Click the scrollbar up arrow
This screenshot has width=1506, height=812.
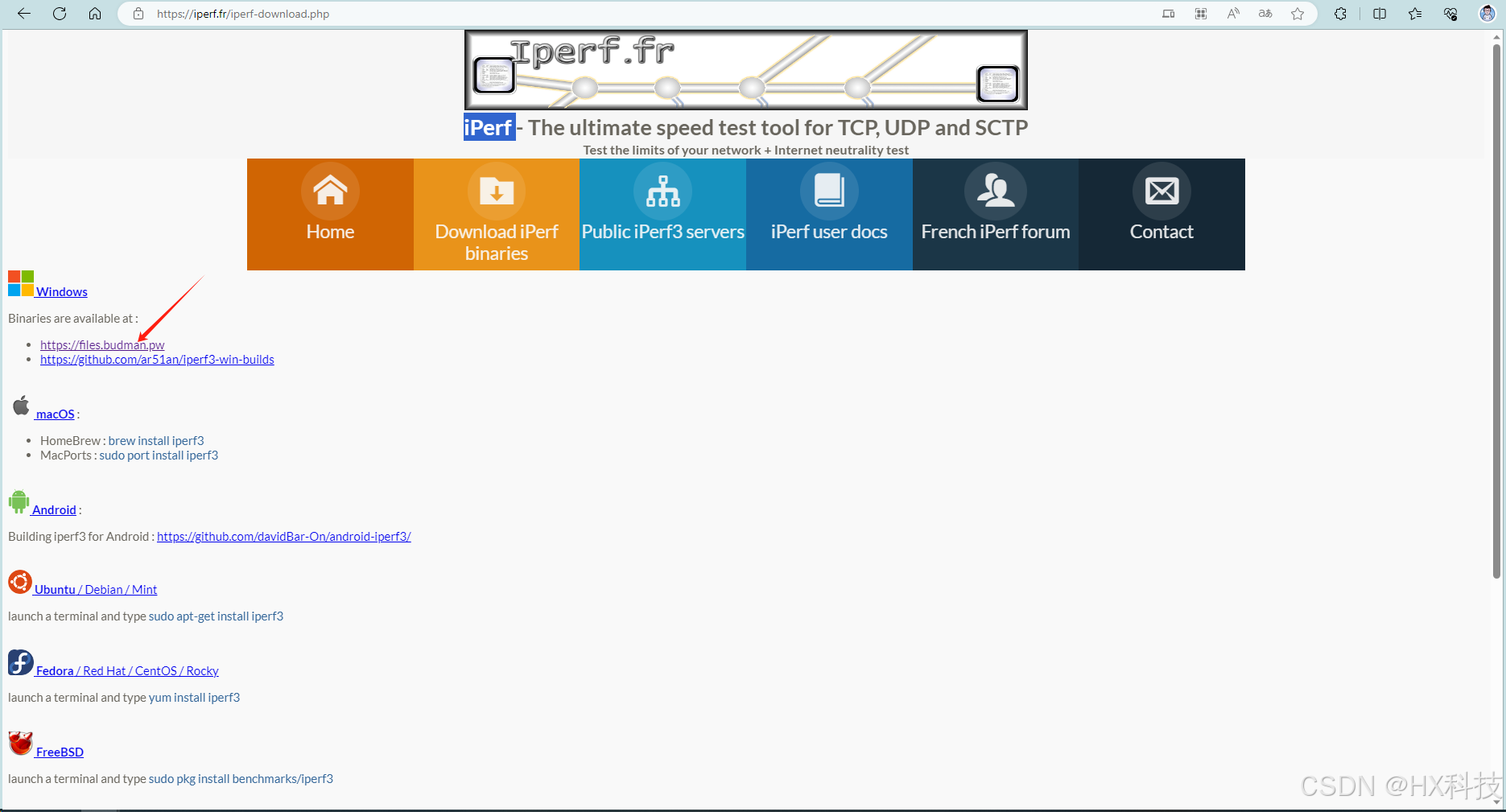[1496, 36]
